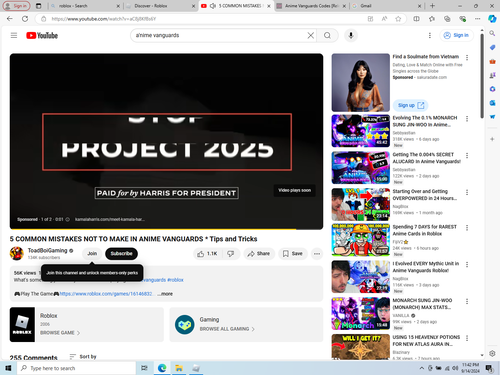Viewport: 500px width, 375px height.
Task: Open the browser profile Sign in button
Action: click(16, 6)
